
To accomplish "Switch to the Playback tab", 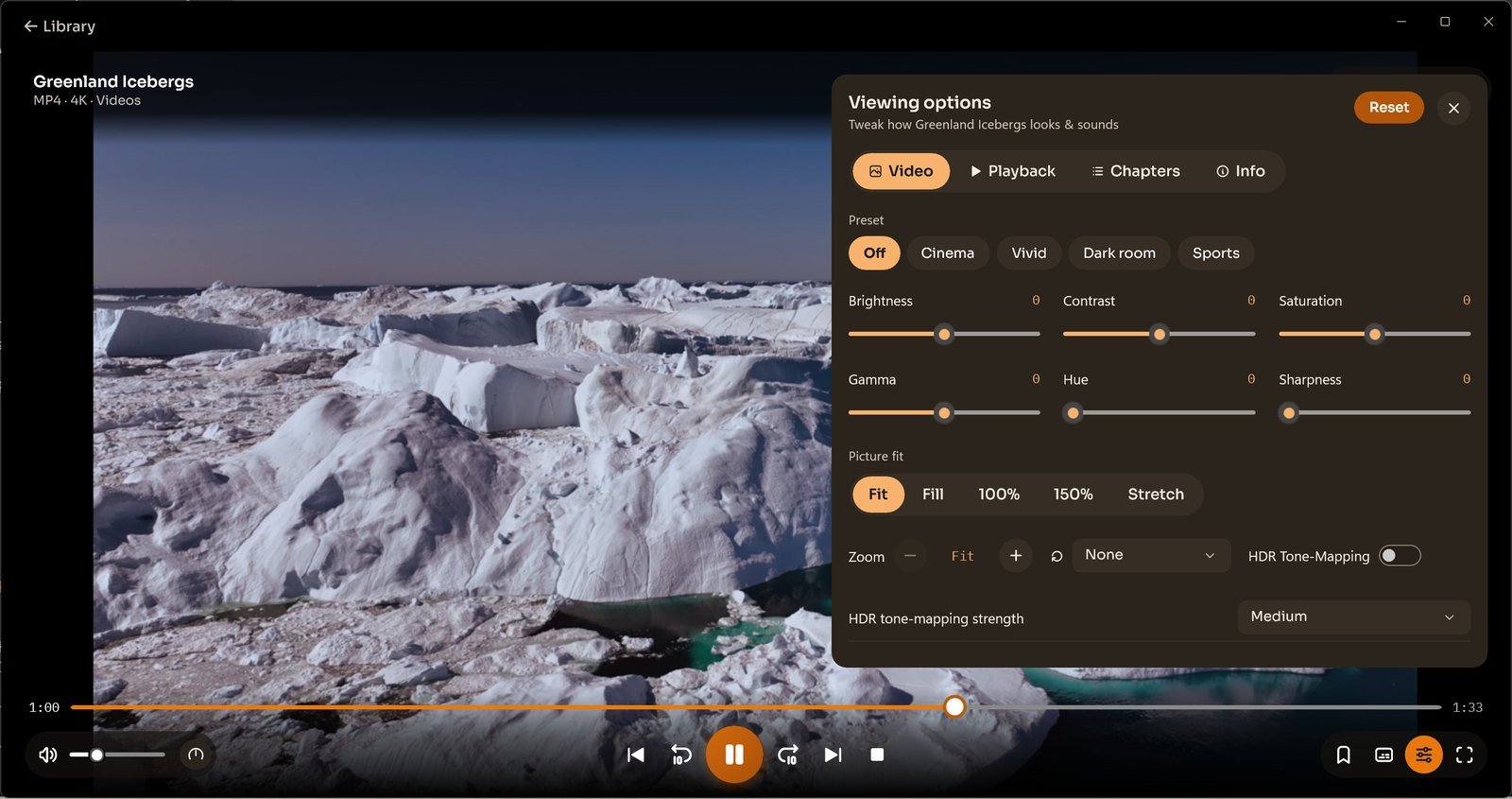I will point(1012,171).
